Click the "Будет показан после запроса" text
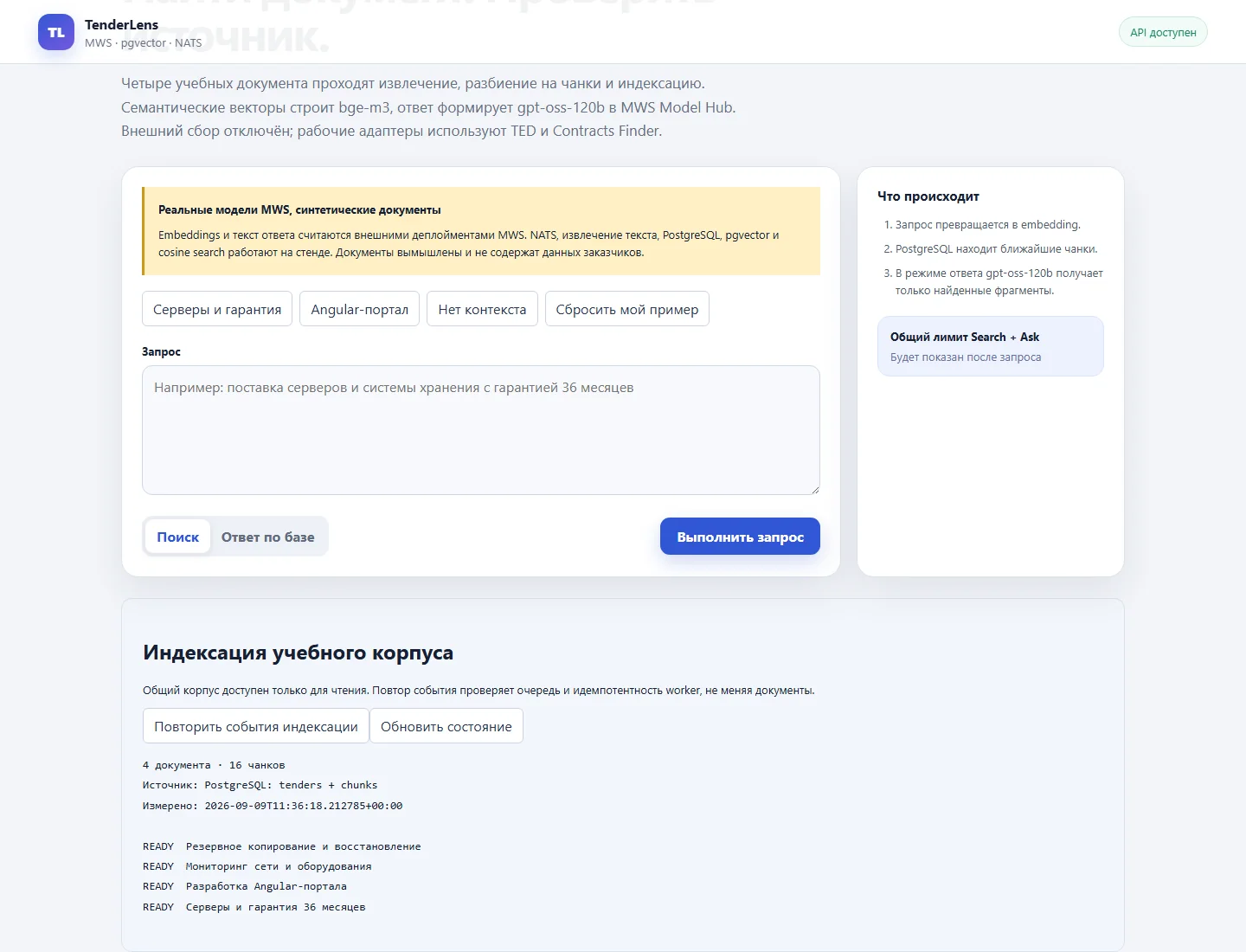Image resolution: width=1246 pixels, height=952 pixels. (x=966, y=357)
